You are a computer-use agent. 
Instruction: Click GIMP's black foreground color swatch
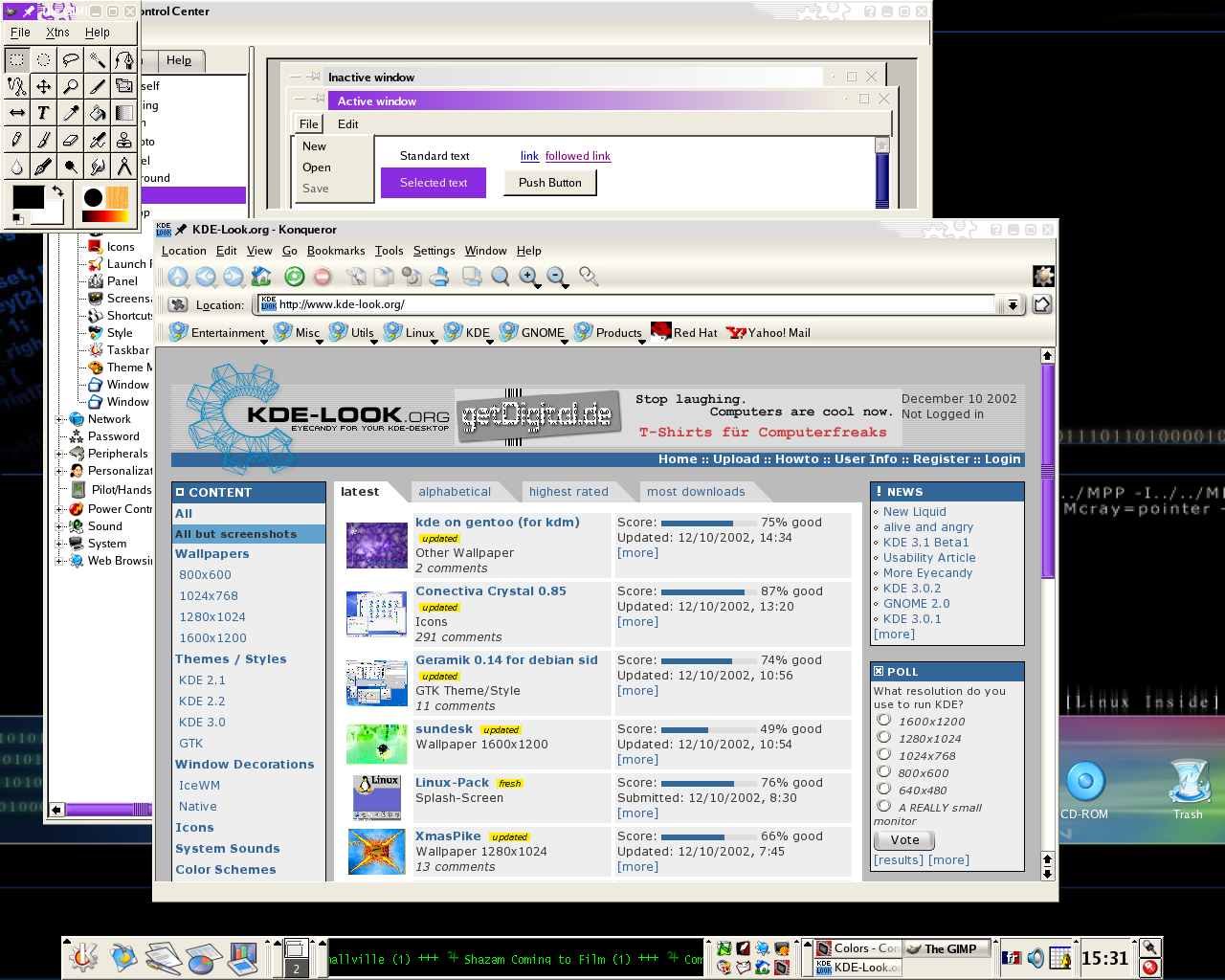click(28, 197)
